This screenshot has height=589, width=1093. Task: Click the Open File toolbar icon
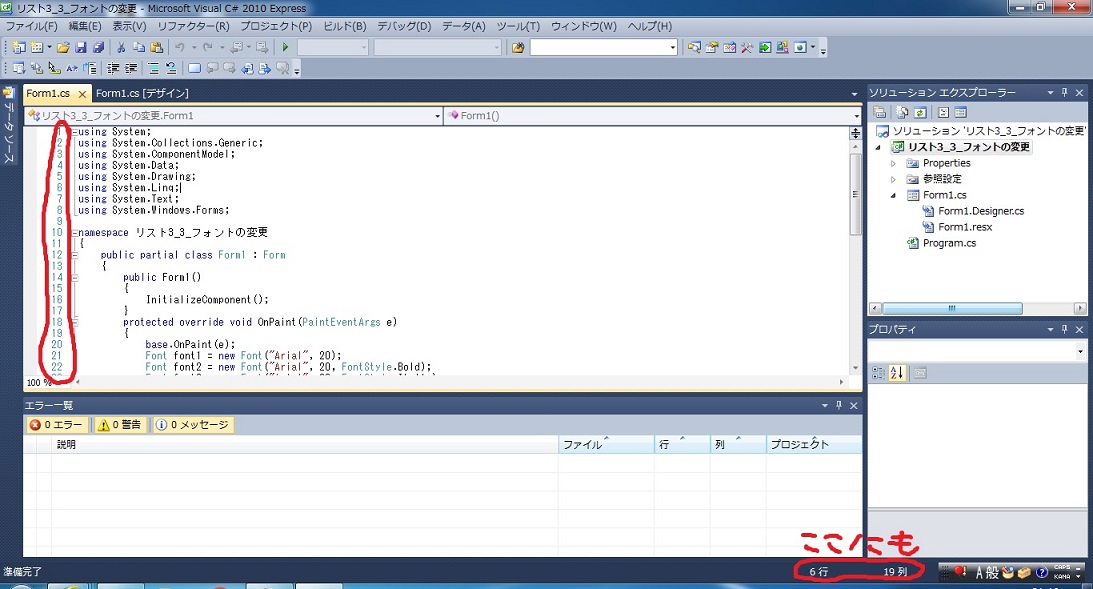(x=63, y=47)
